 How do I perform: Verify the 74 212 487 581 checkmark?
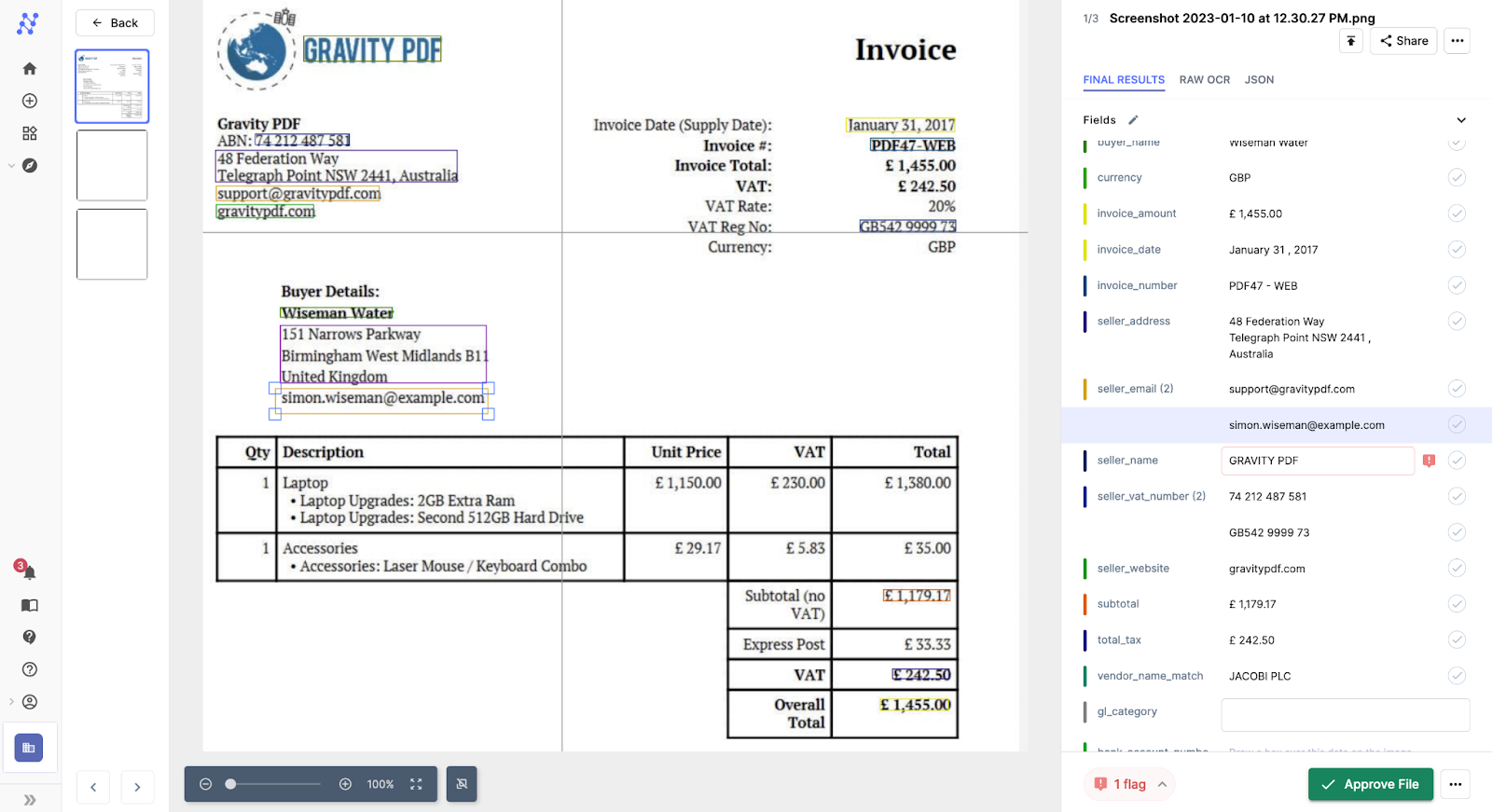[x=1457, y=496]
